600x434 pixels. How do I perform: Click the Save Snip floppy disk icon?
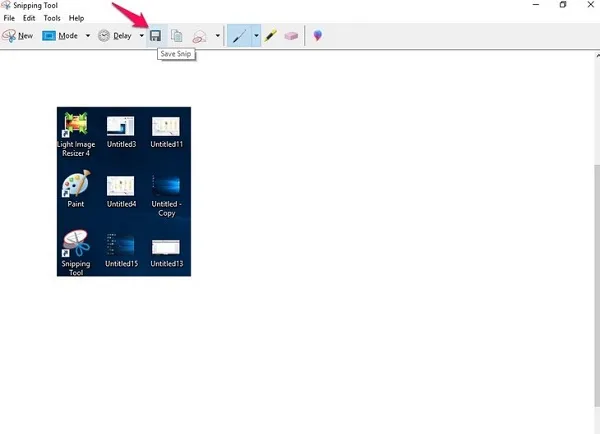pos(155,35)
